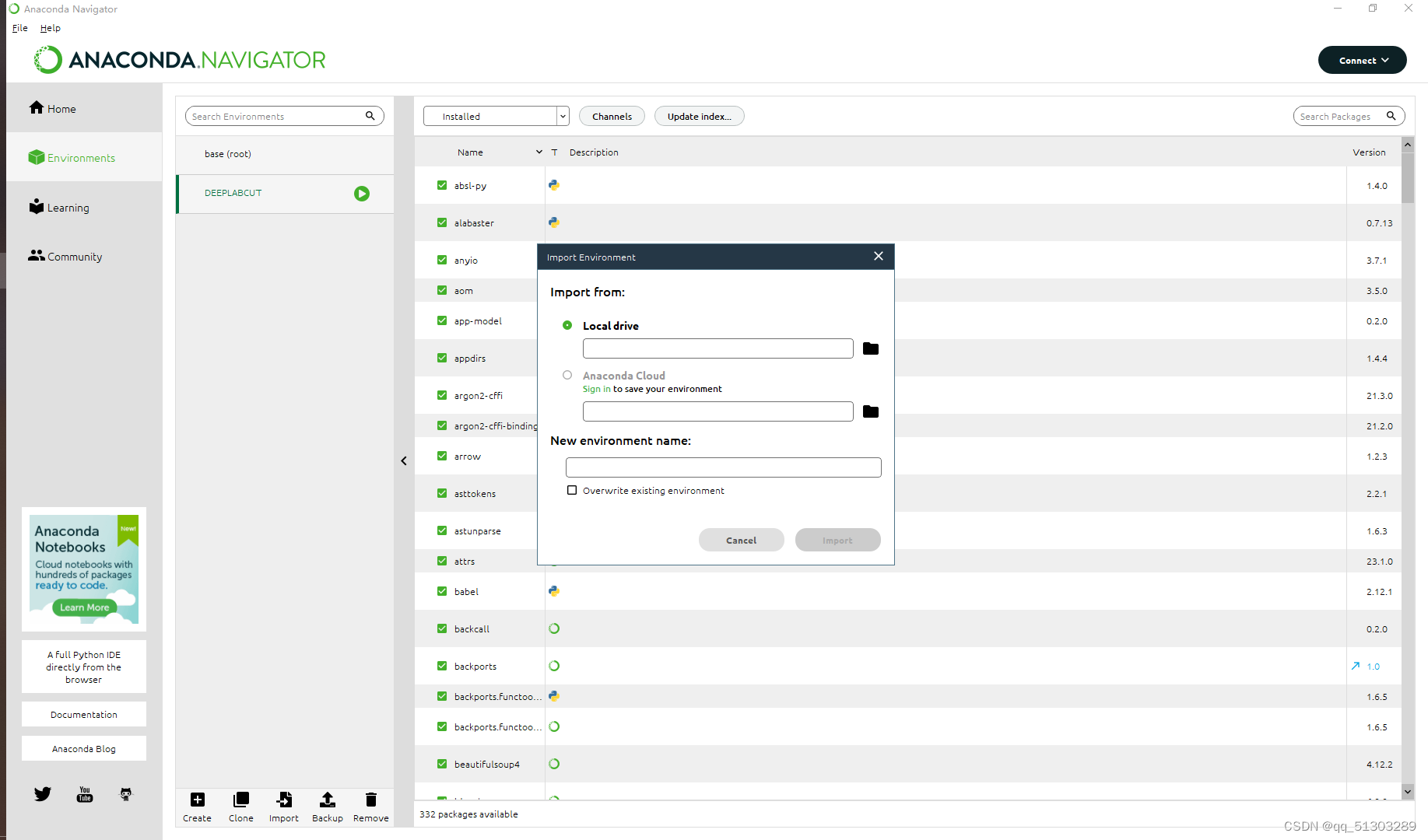Click the Python icon for alabaster
Screen dimensions: 1428x840
coord(554,222)
